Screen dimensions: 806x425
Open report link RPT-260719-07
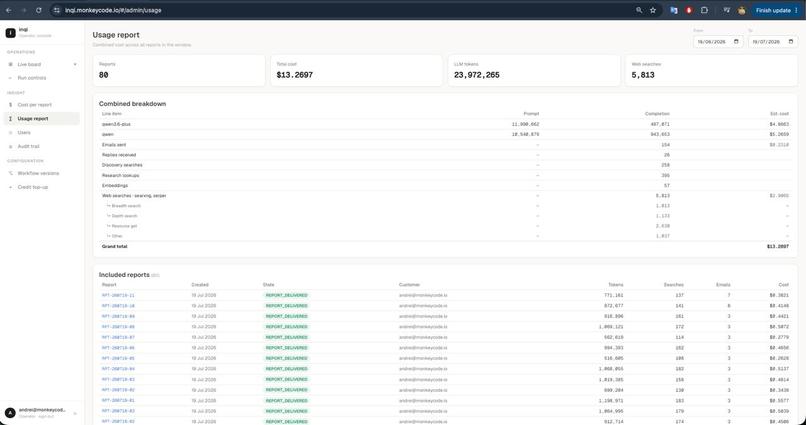pyautogui.click(x=118, y=338)
